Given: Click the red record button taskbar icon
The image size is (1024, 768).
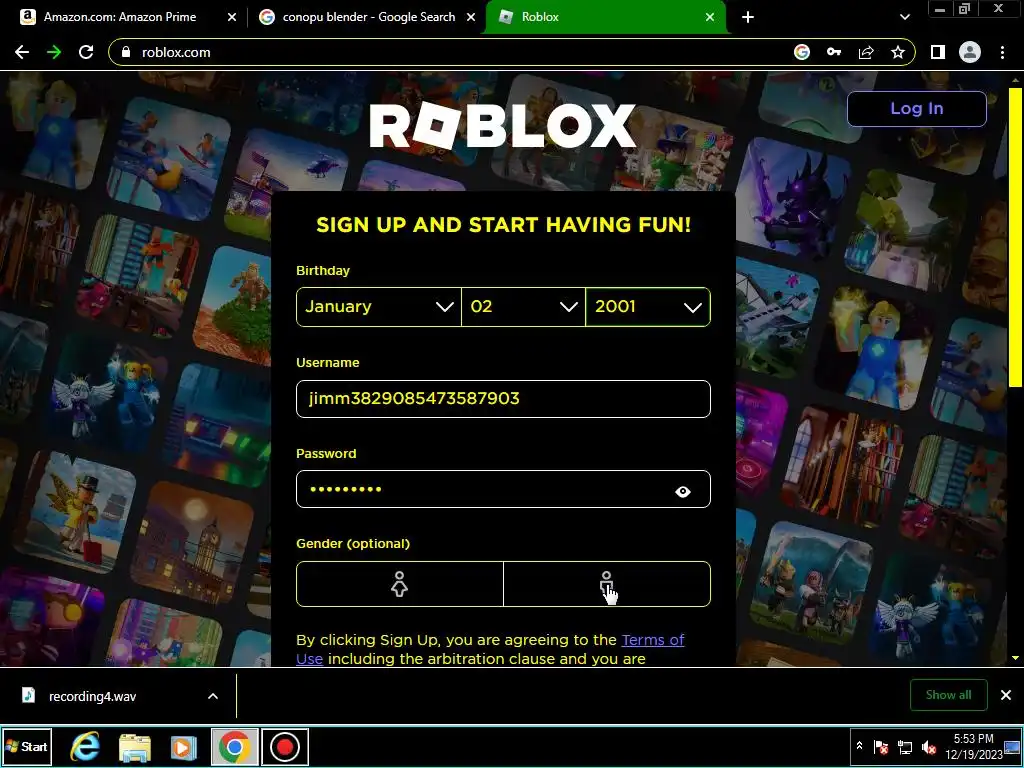Looking at the screenshot, I should point(285,747).
